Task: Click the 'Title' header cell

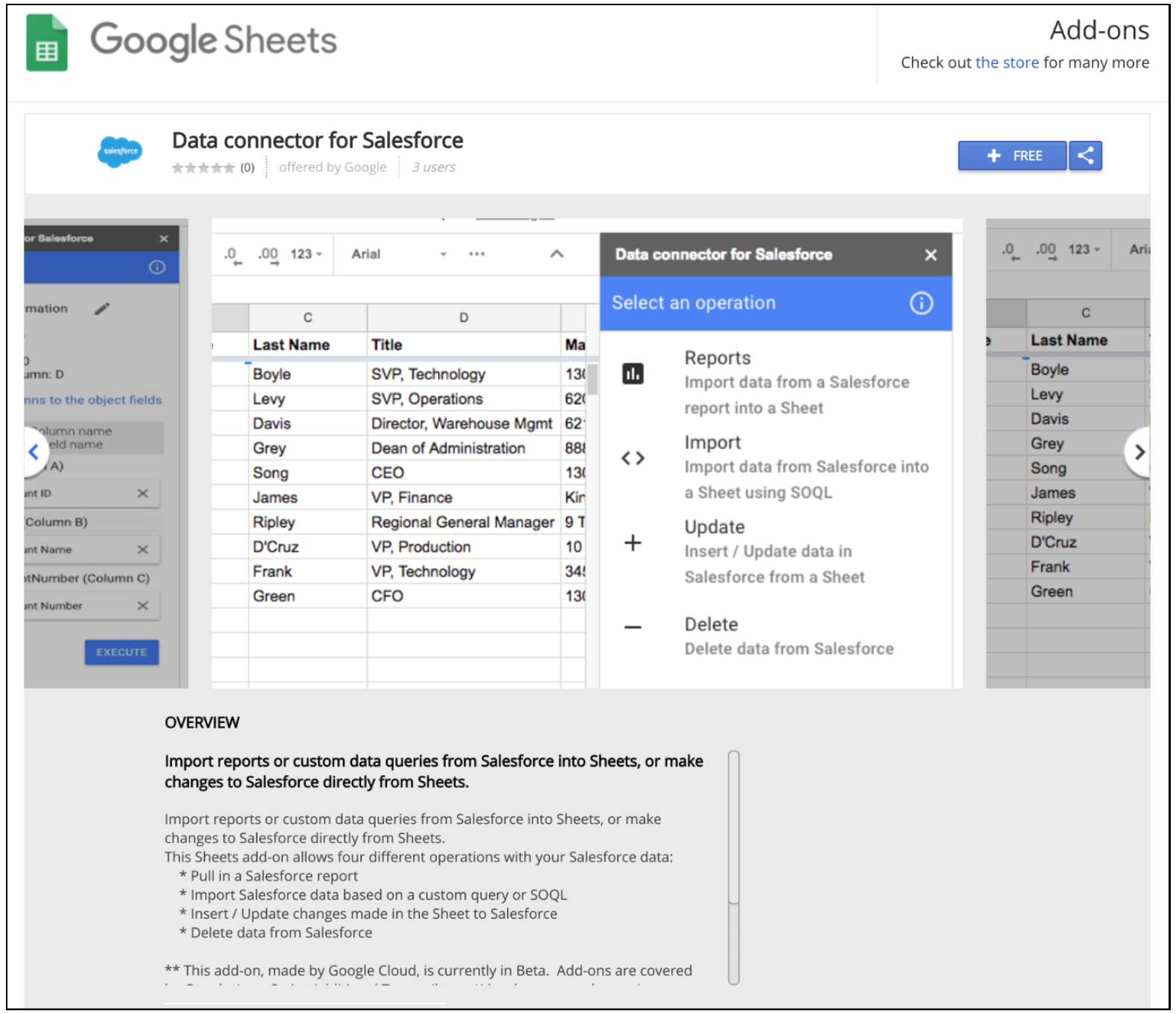Action: coord(464,345)
